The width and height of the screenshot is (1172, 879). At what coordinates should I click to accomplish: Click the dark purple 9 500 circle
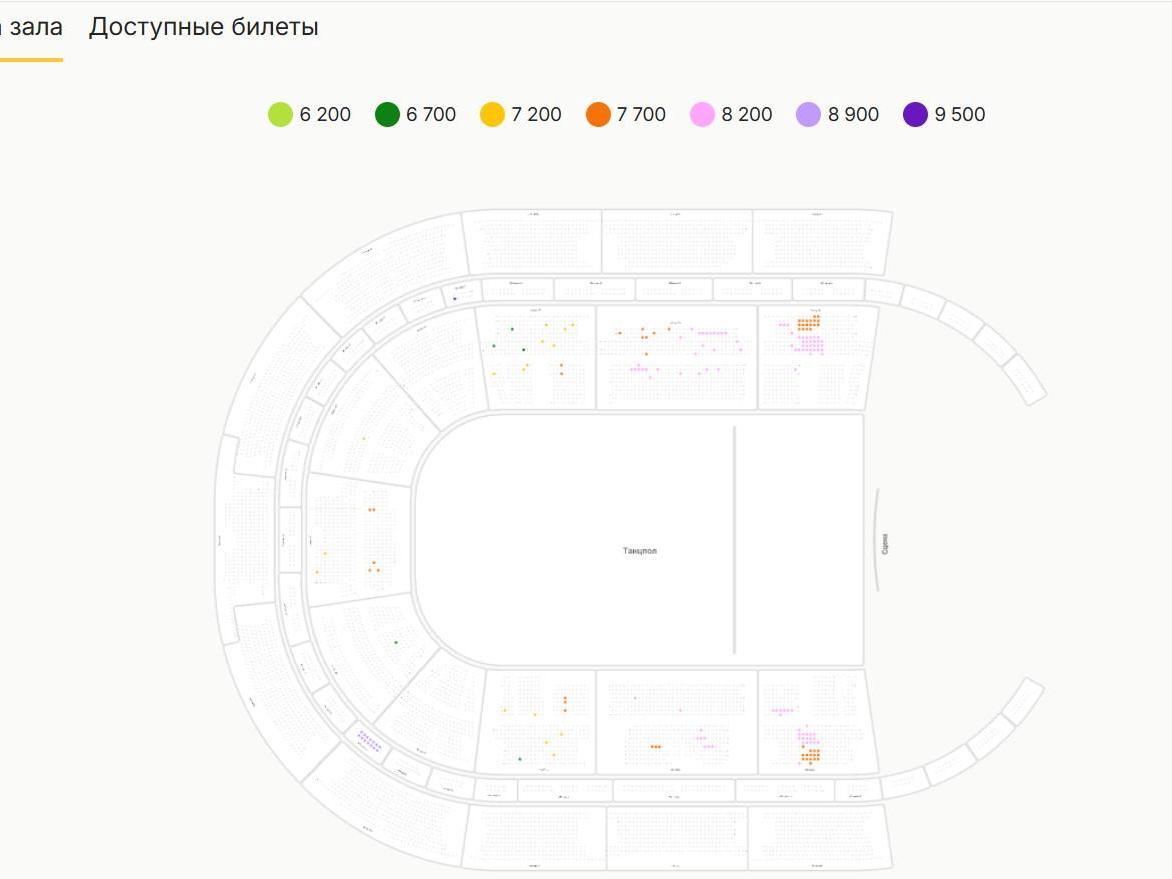915,115
